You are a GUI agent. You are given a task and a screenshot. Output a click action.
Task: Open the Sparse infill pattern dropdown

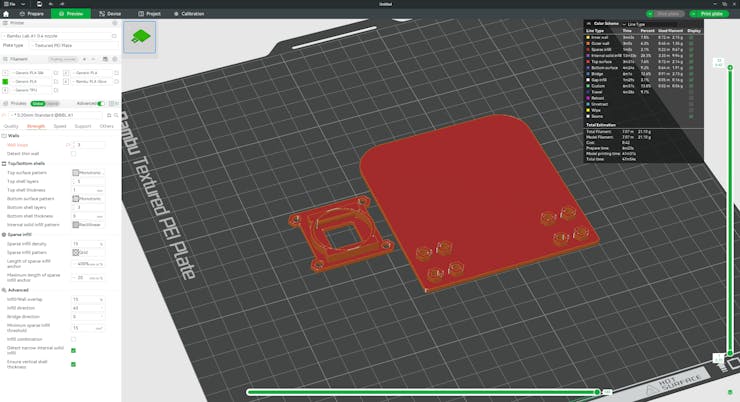click(90, 252)
